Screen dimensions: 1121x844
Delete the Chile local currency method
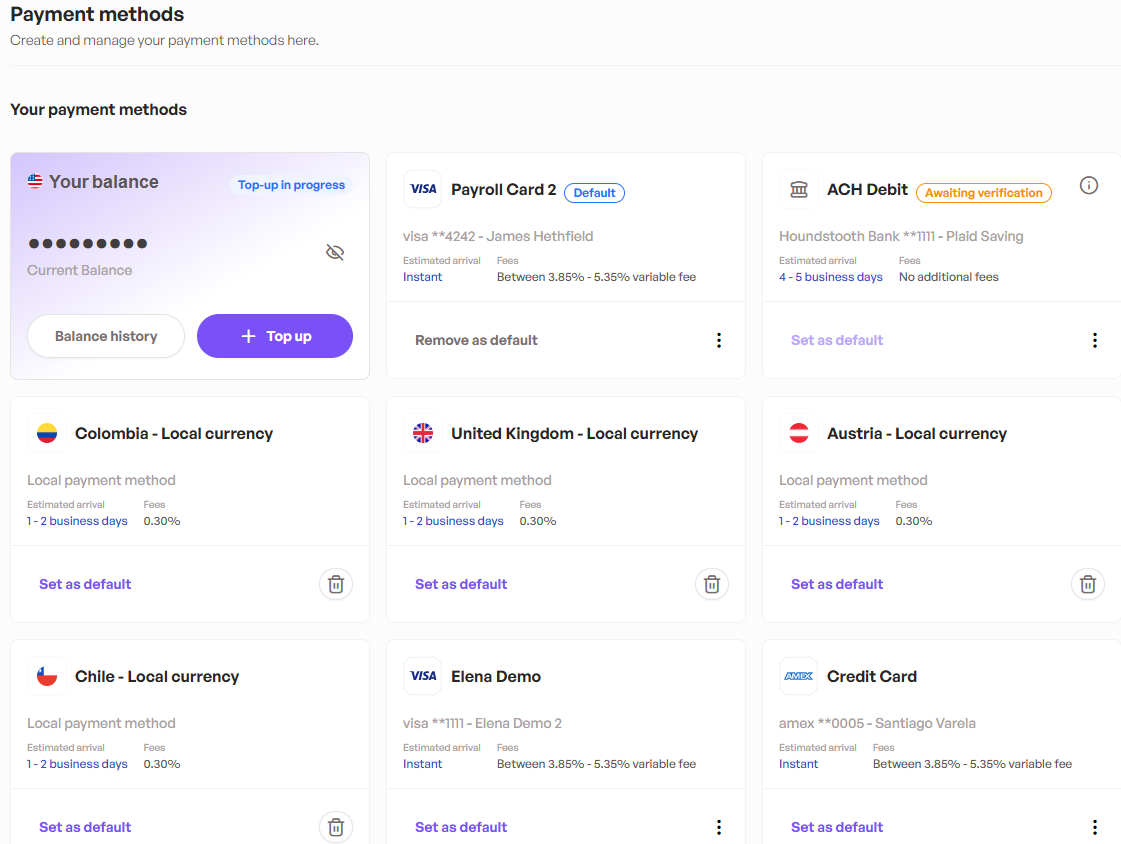point(335,828)
